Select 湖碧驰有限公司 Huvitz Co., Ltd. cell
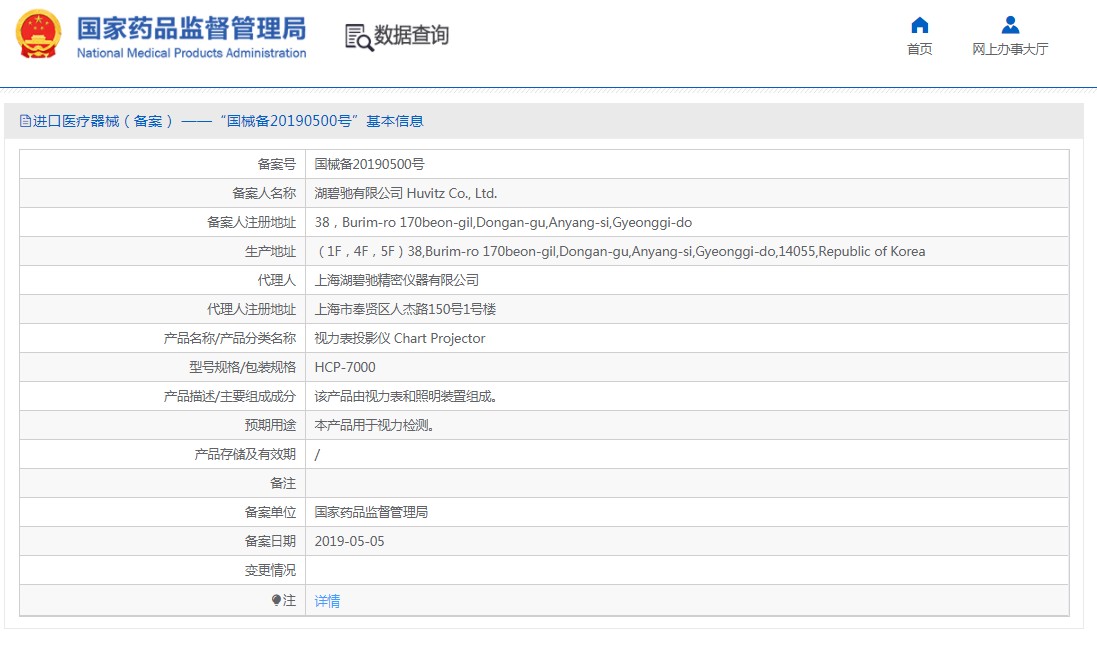The width and height of the screenshot is (1097, 646). coord(406,193)
